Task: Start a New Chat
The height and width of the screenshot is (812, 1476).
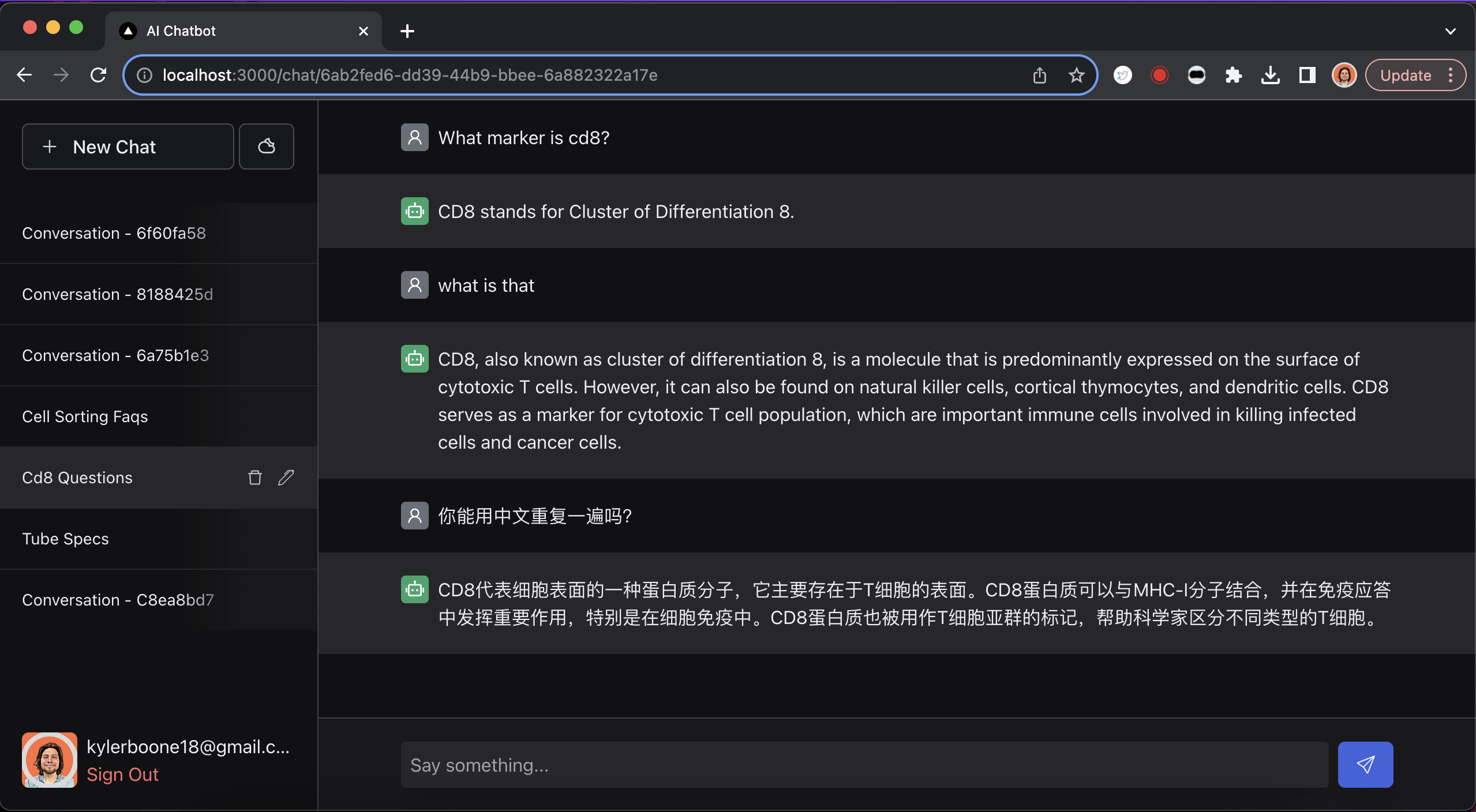Action: pos(128,146)
